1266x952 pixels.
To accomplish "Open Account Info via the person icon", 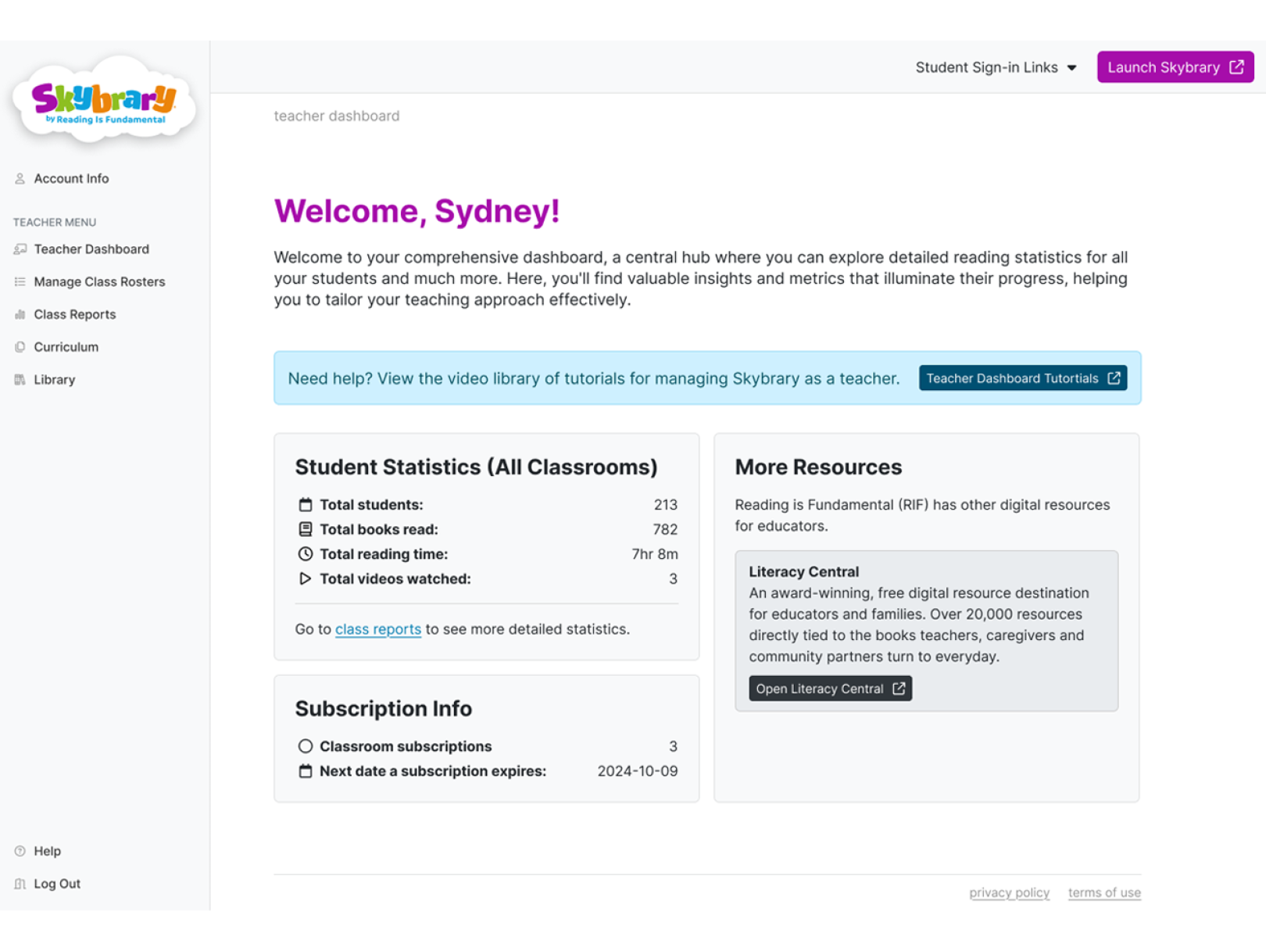I will click(20, 178).
